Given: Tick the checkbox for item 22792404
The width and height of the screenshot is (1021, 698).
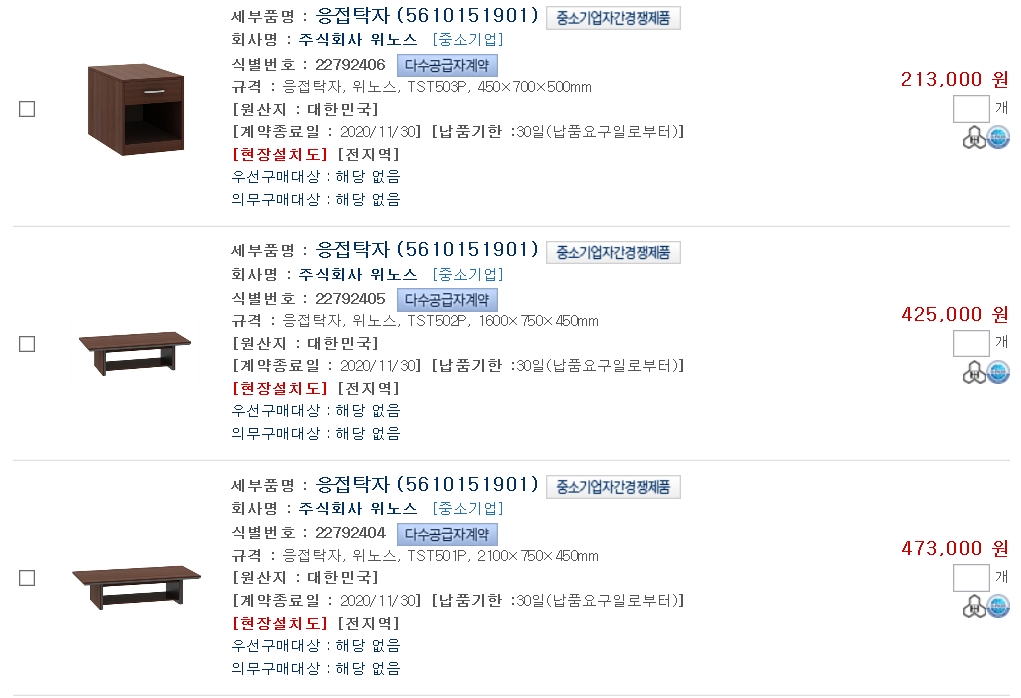Looking at the screenshot, I should pyautogui.click(x=27, y=578).
